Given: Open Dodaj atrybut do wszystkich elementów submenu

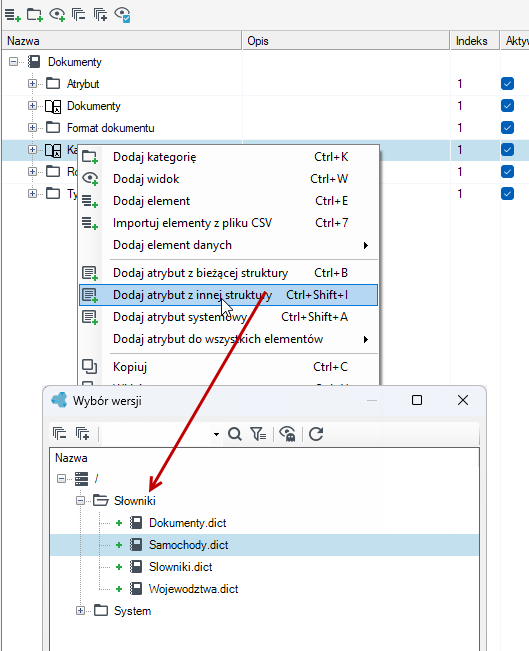Looking at the screenshot, I should [228, 339].
